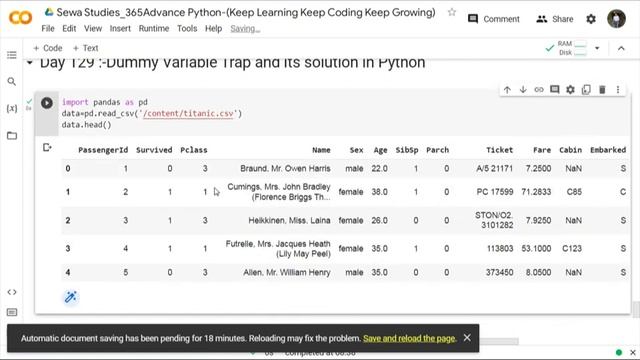
Task: Open the variables inspector icon
Action: [x=12, y=108]
